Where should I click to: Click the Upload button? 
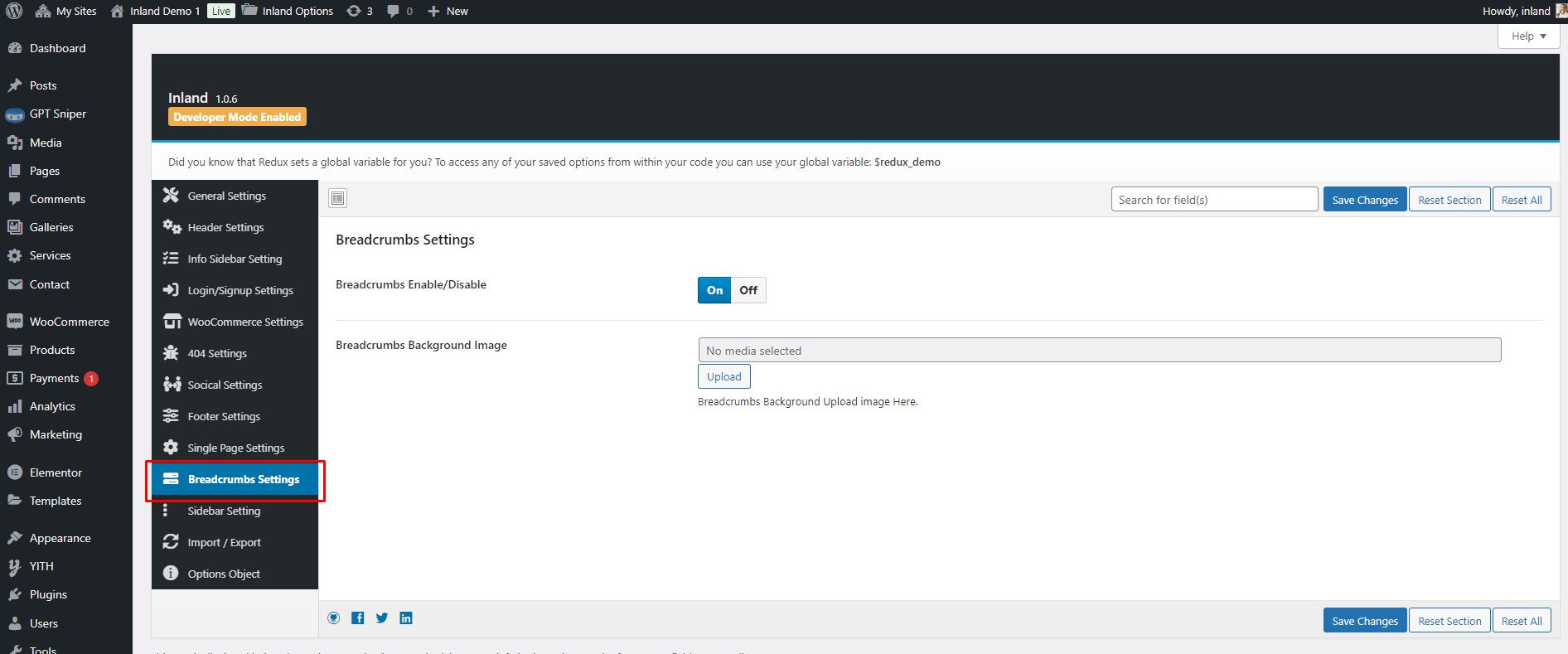click(724, 376)
